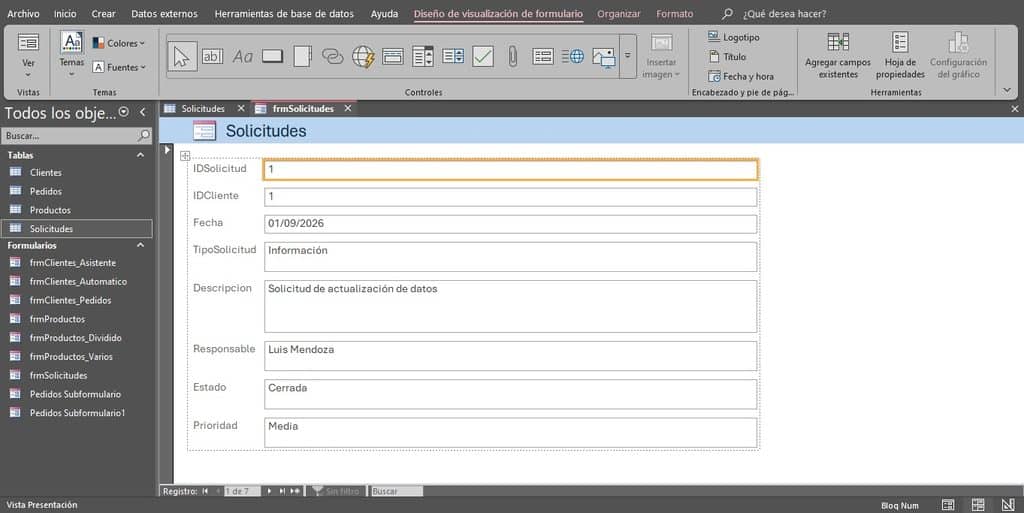Screen dimensions: 1024x513
Task: Create a new blank record button
Action: 295,491
